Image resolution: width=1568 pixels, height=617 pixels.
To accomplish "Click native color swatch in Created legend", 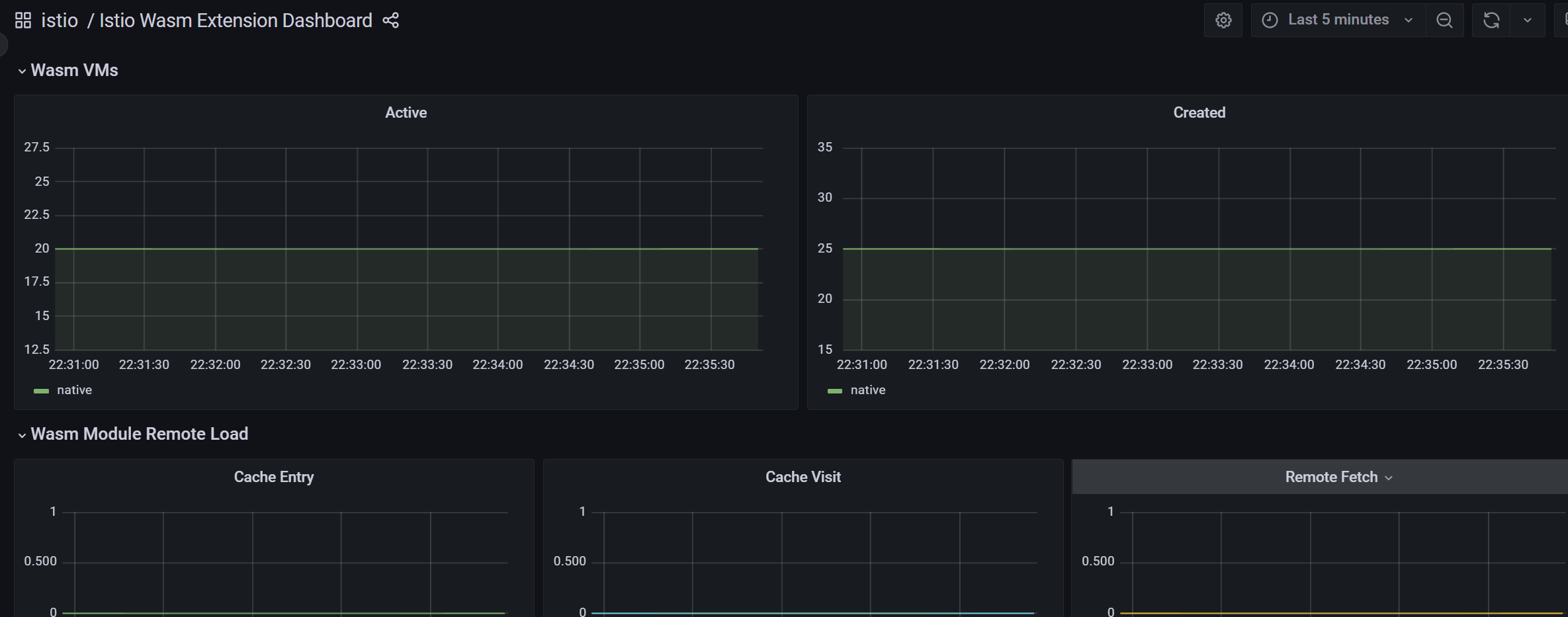I will (835, 391).
